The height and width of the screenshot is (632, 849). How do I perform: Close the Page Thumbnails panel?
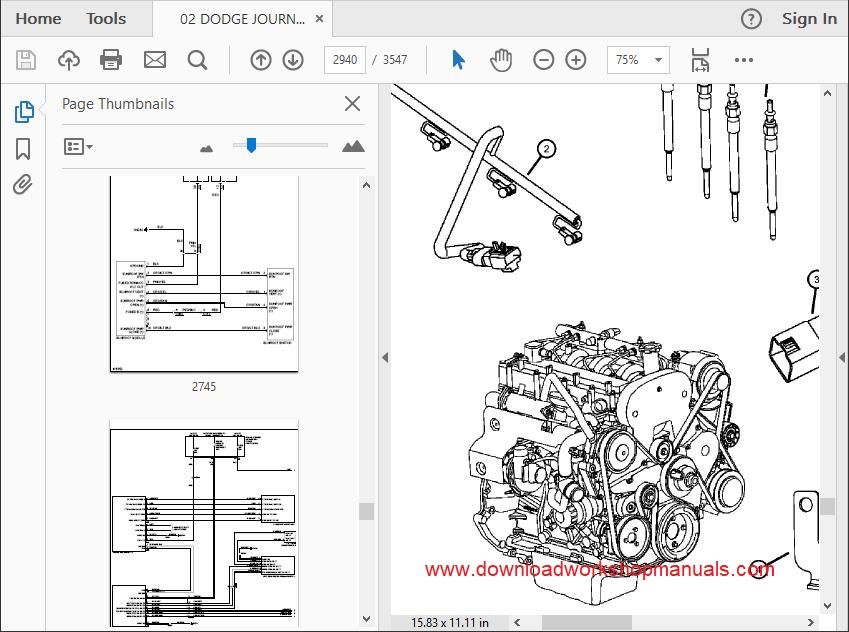[x=352, y=103]
